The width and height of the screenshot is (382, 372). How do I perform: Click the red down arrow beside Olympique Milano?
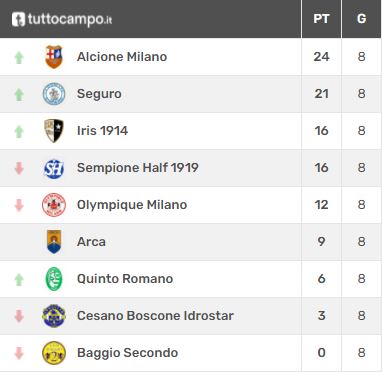(x=19, y=205)
